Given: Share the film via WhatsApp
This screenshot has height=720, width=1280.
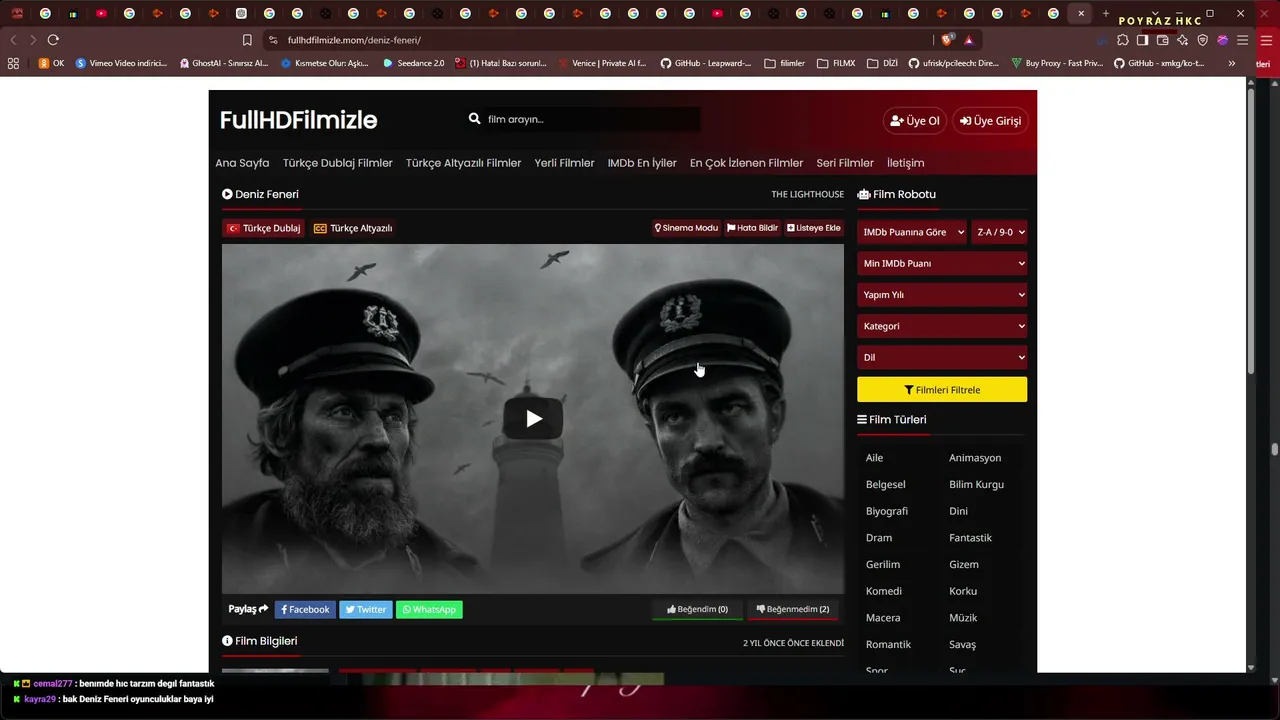Looking at the screenshot, I should click(x=429, y=609).
